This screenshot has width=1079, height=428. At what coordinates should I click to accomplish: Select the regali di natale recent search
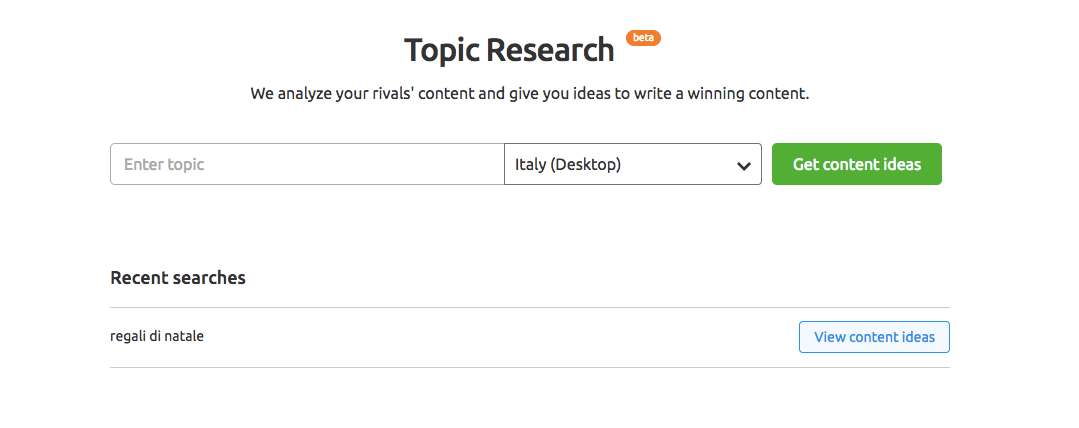point(157,336)
